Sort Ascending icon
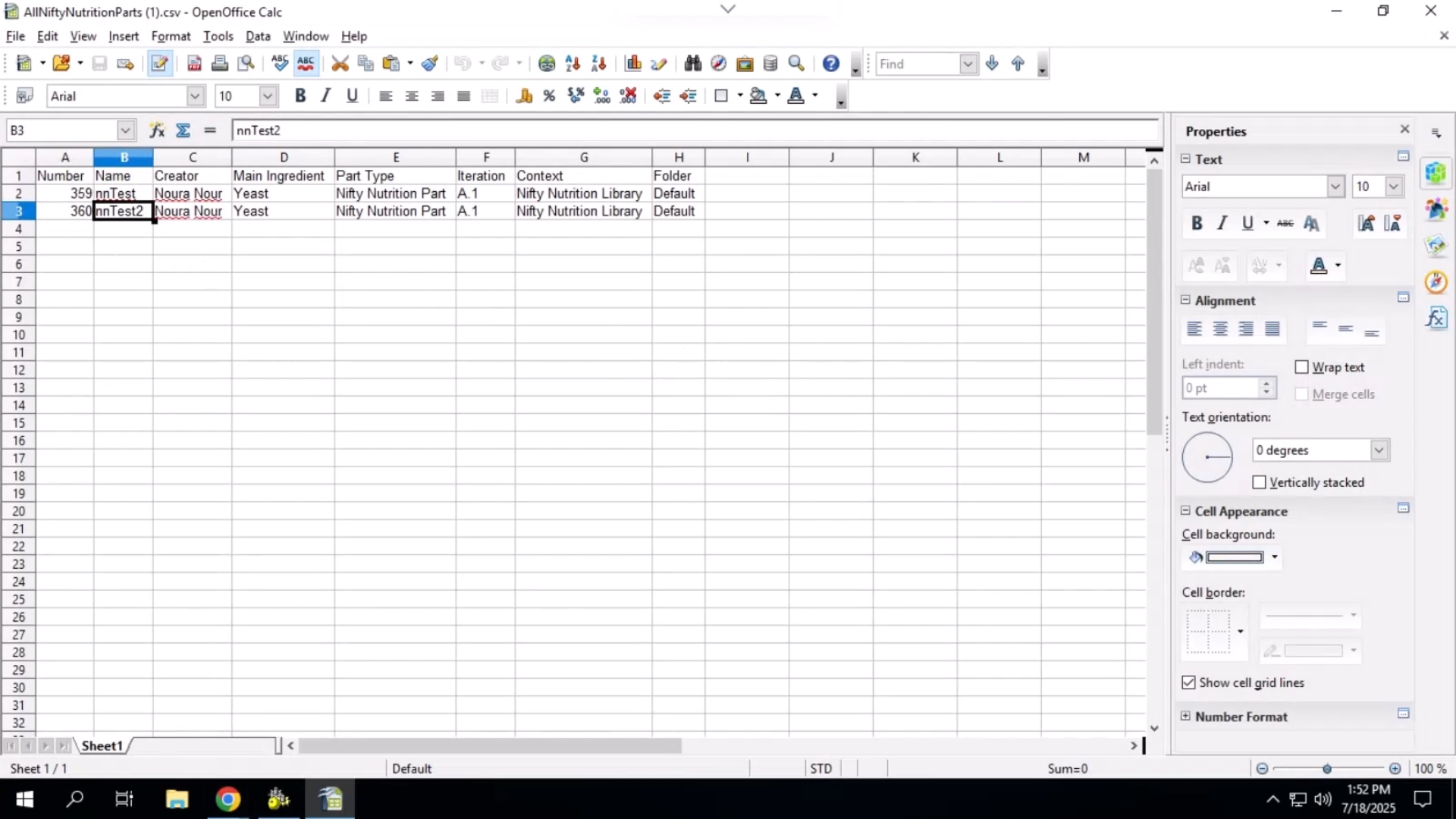1456x819 pixels. [573, 64]
